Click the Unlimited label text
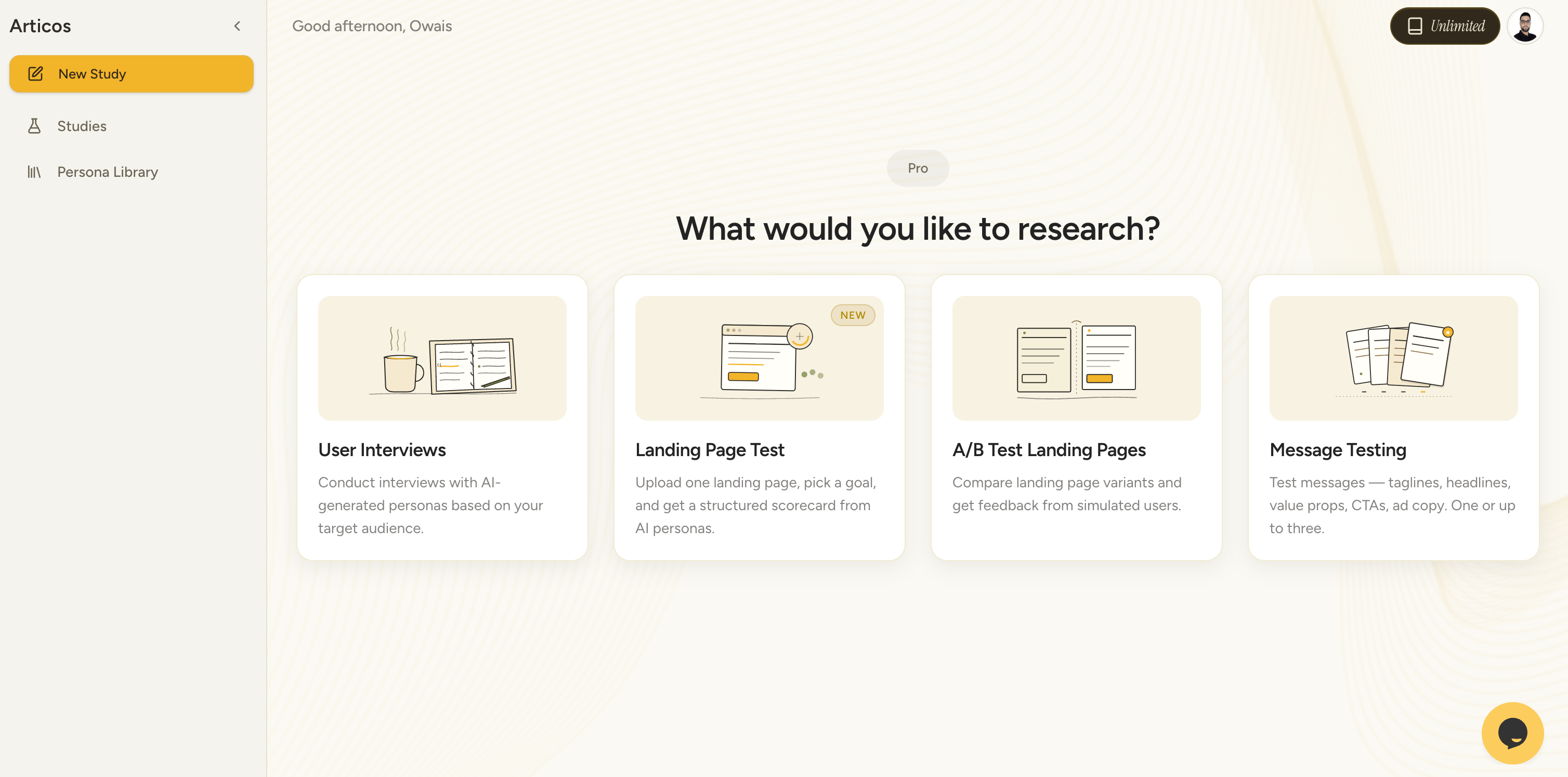The width and height of the screenshot is (1568, 777). (1457, 26)
